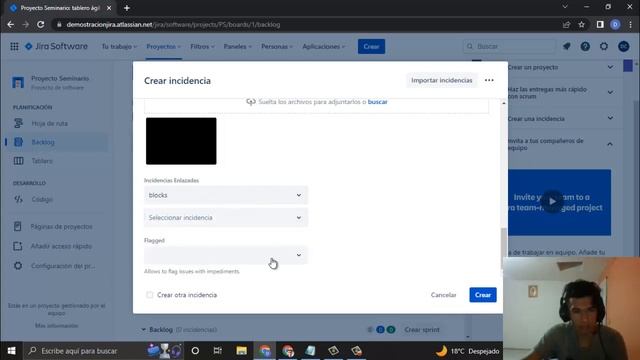Click the Chrome icon in taskbar

coord(264,351)
